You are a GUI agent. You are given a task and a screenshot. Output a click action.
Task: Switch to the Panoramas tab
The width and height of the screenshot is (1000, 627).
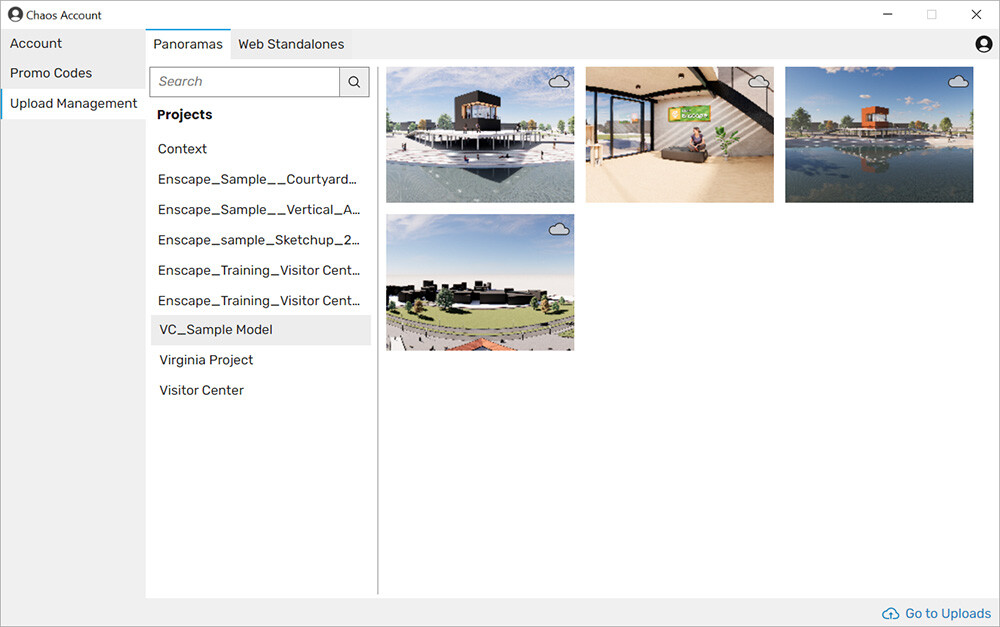coord(188,44)
